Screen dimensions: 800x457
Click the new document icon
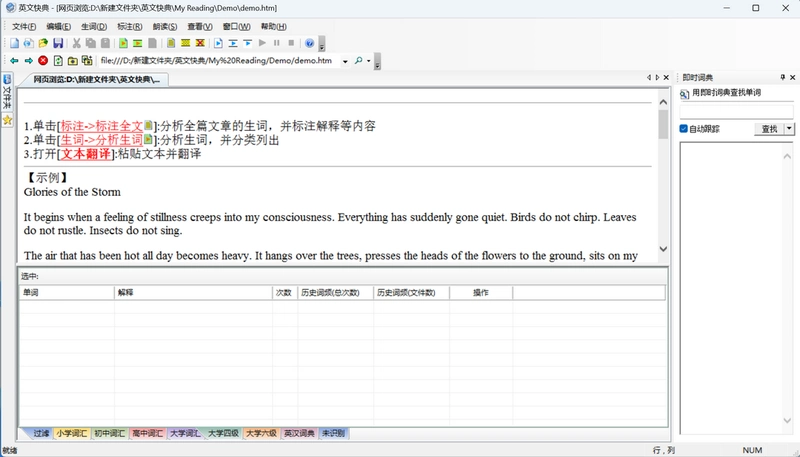pyautogui.click(x=14, y=43)
